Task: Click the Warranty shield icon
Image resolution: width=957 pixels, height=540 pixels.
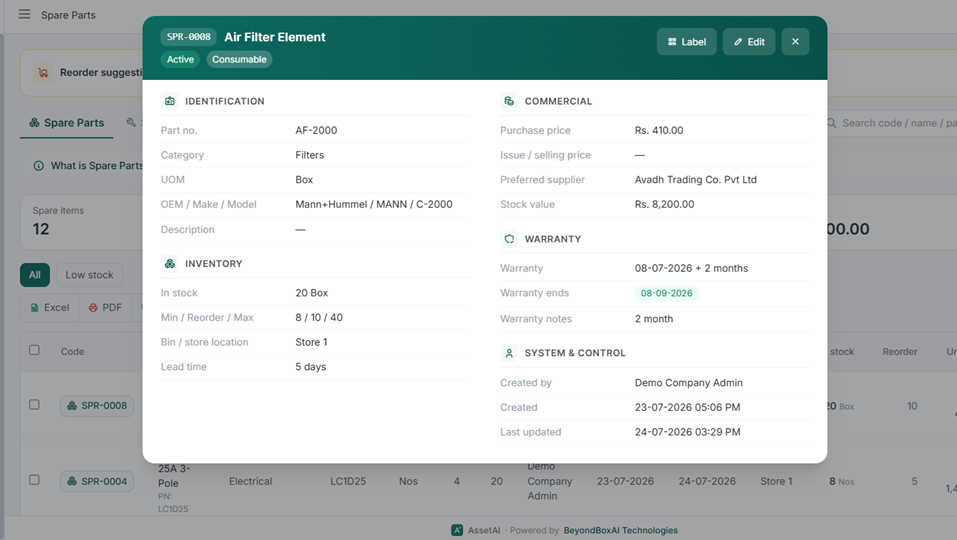Action: (509, 239)
